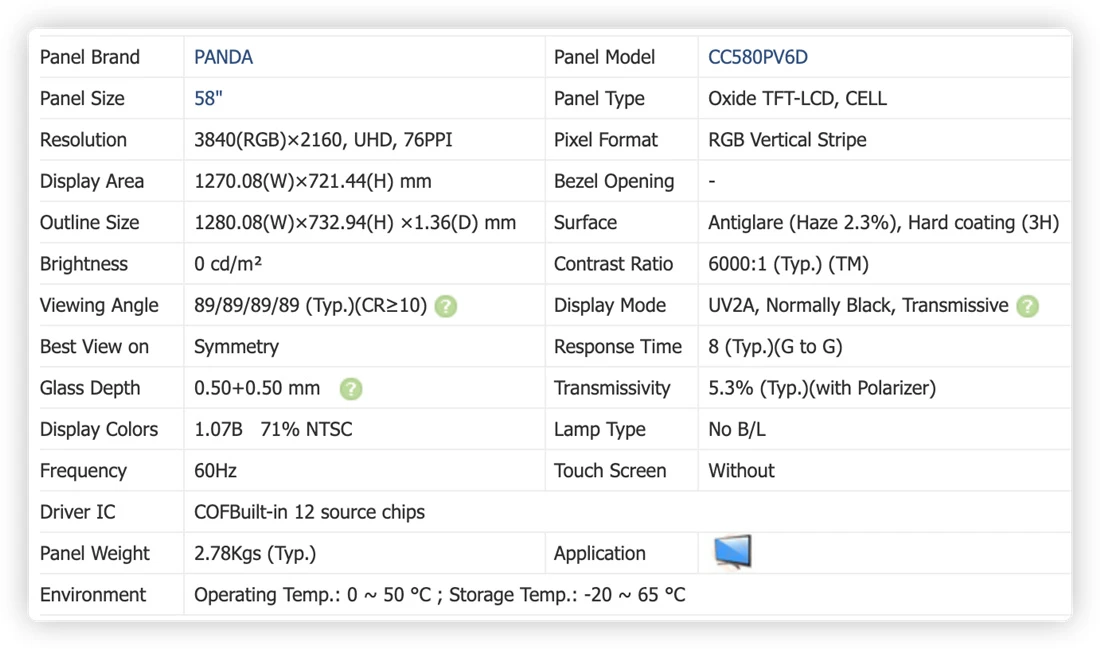
Task: Click the Display Colors label
Action: tap(99, 429)
